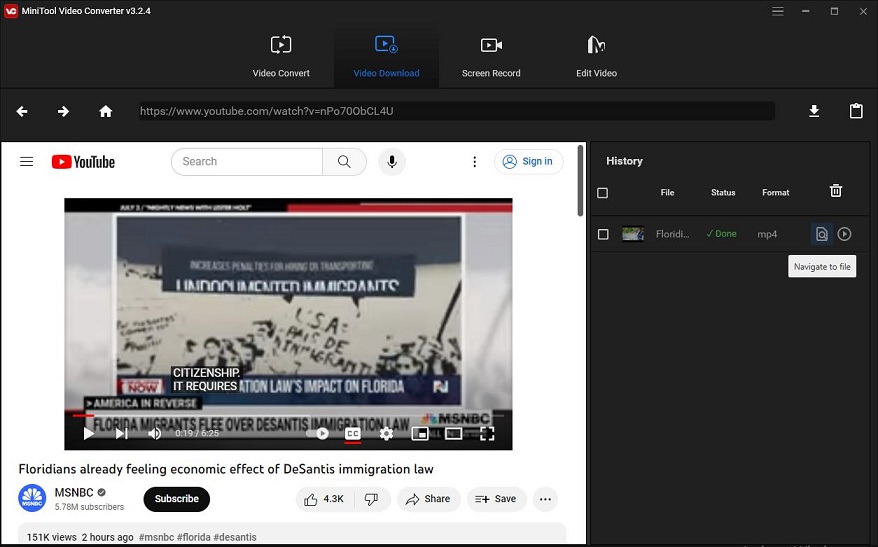Go to the Edit Video tab
The image size is (878, 547).
596,57
